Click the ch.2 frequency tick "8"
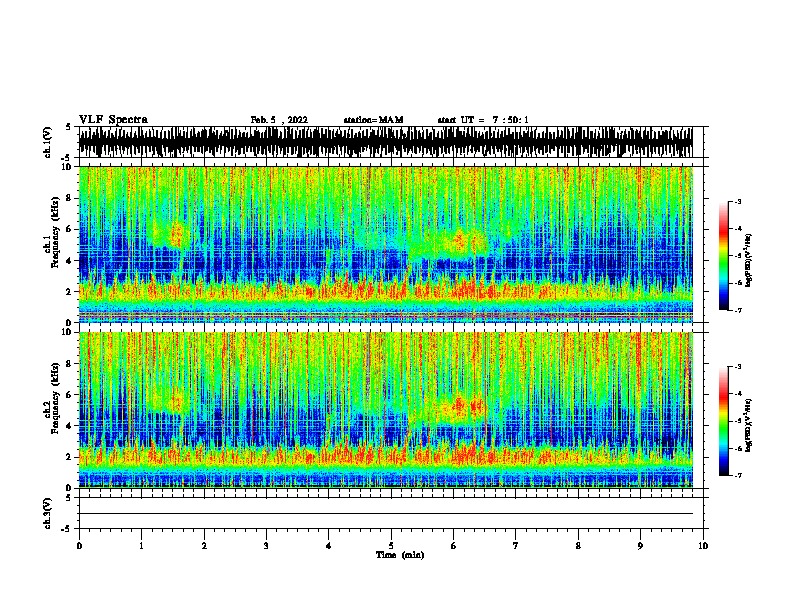The image size is (792, 612). 70,364
